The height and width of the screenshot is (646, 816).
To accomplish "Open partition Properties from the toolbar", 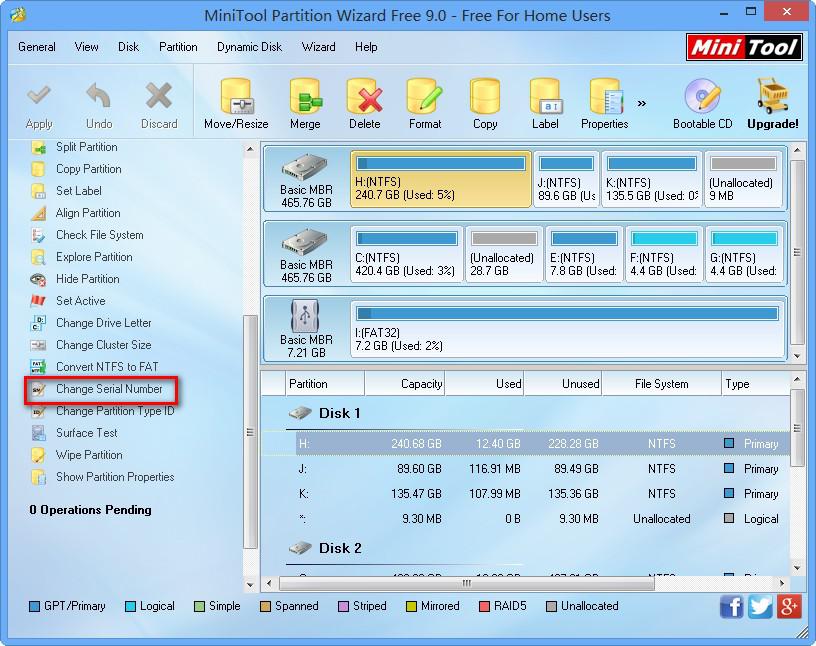I will (604, 100).
